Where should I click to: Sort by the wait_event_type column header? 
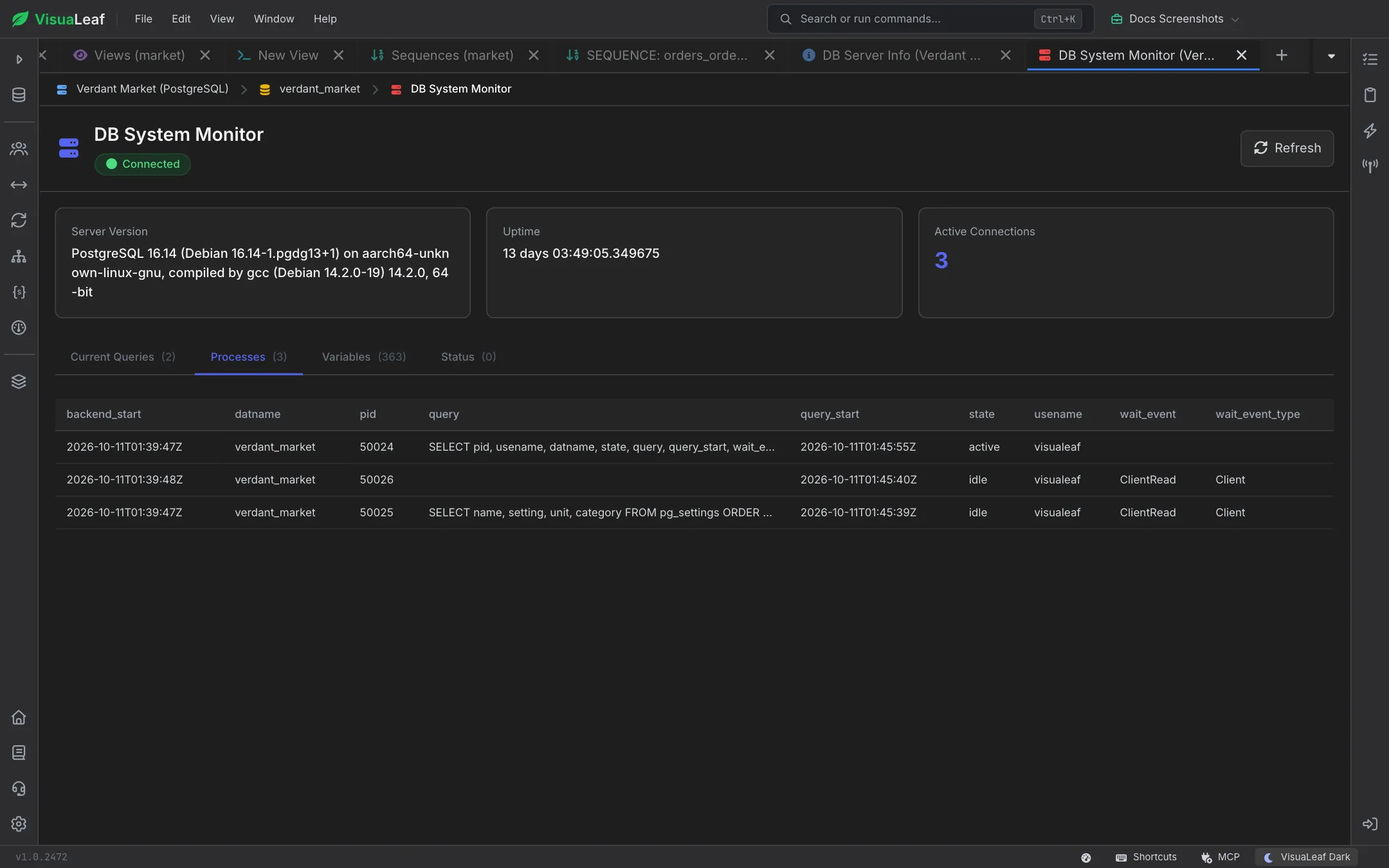tap(1258, 415)
